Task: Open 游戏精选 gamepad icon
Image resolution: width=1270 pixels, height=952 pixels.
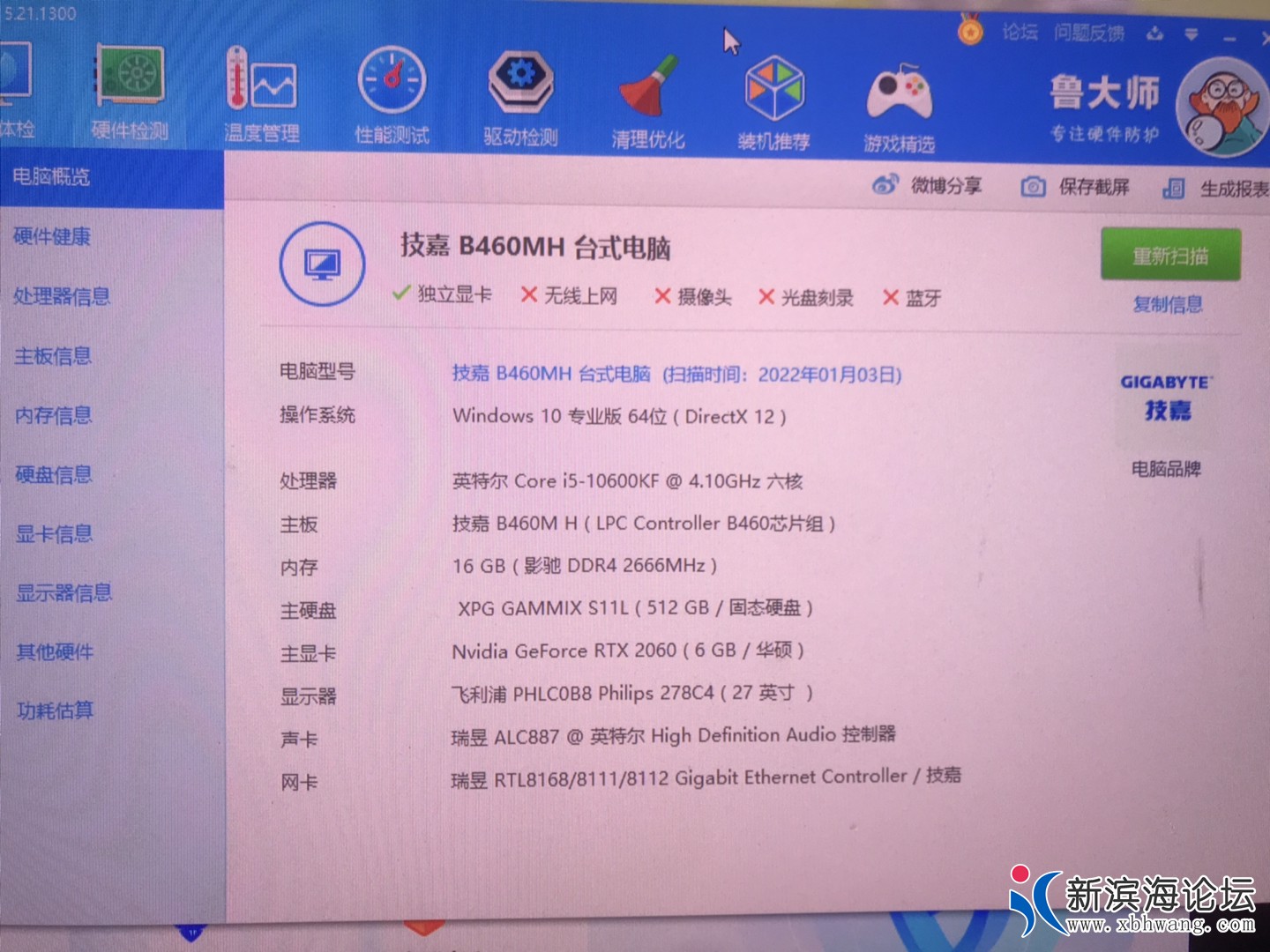Action: (899, 101)
